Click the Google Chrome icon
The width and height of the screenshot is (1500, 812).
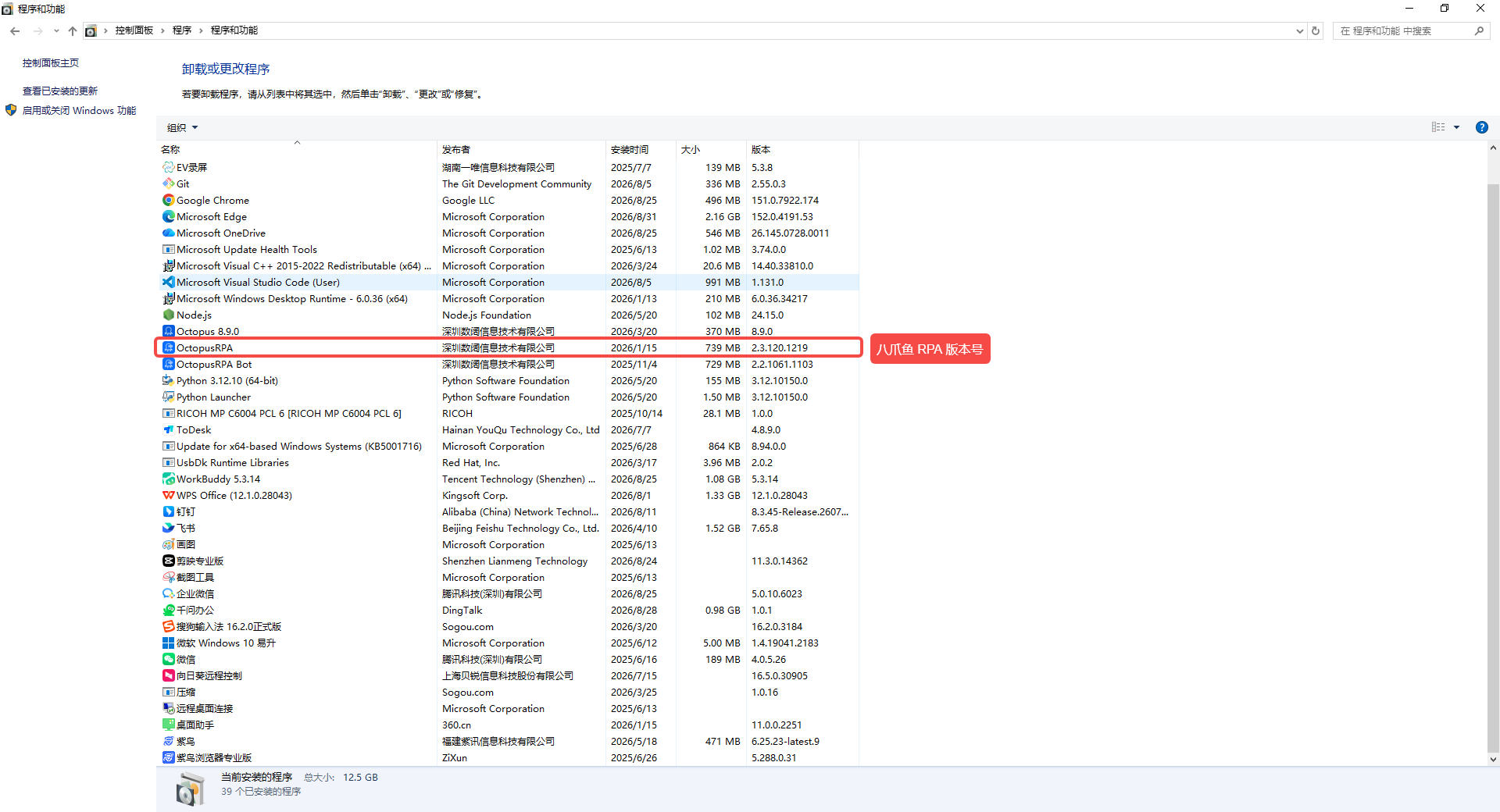(168, 200)
